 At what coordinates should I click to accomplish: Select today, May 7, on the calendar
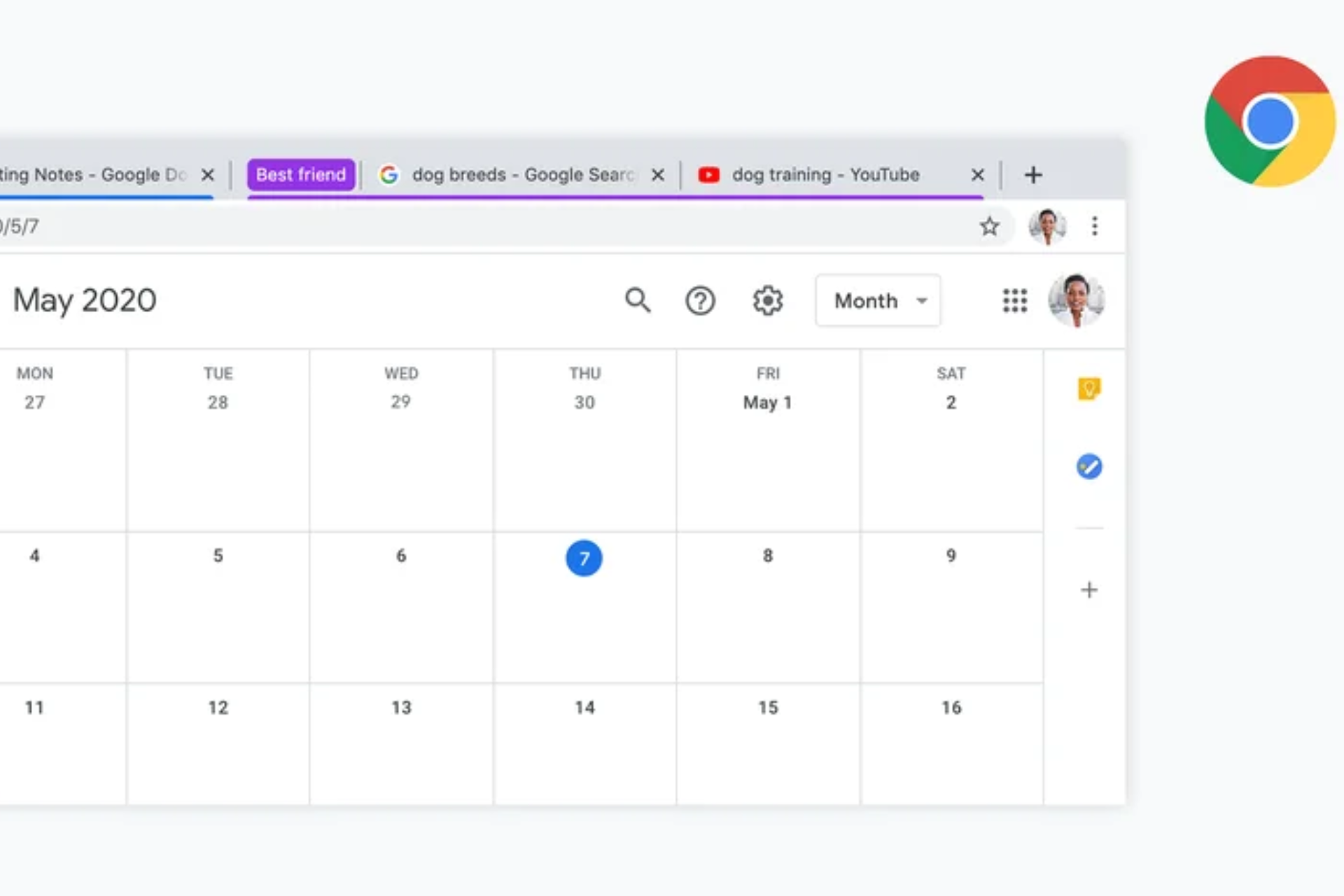pyautogui.click(x=584, y=558)
